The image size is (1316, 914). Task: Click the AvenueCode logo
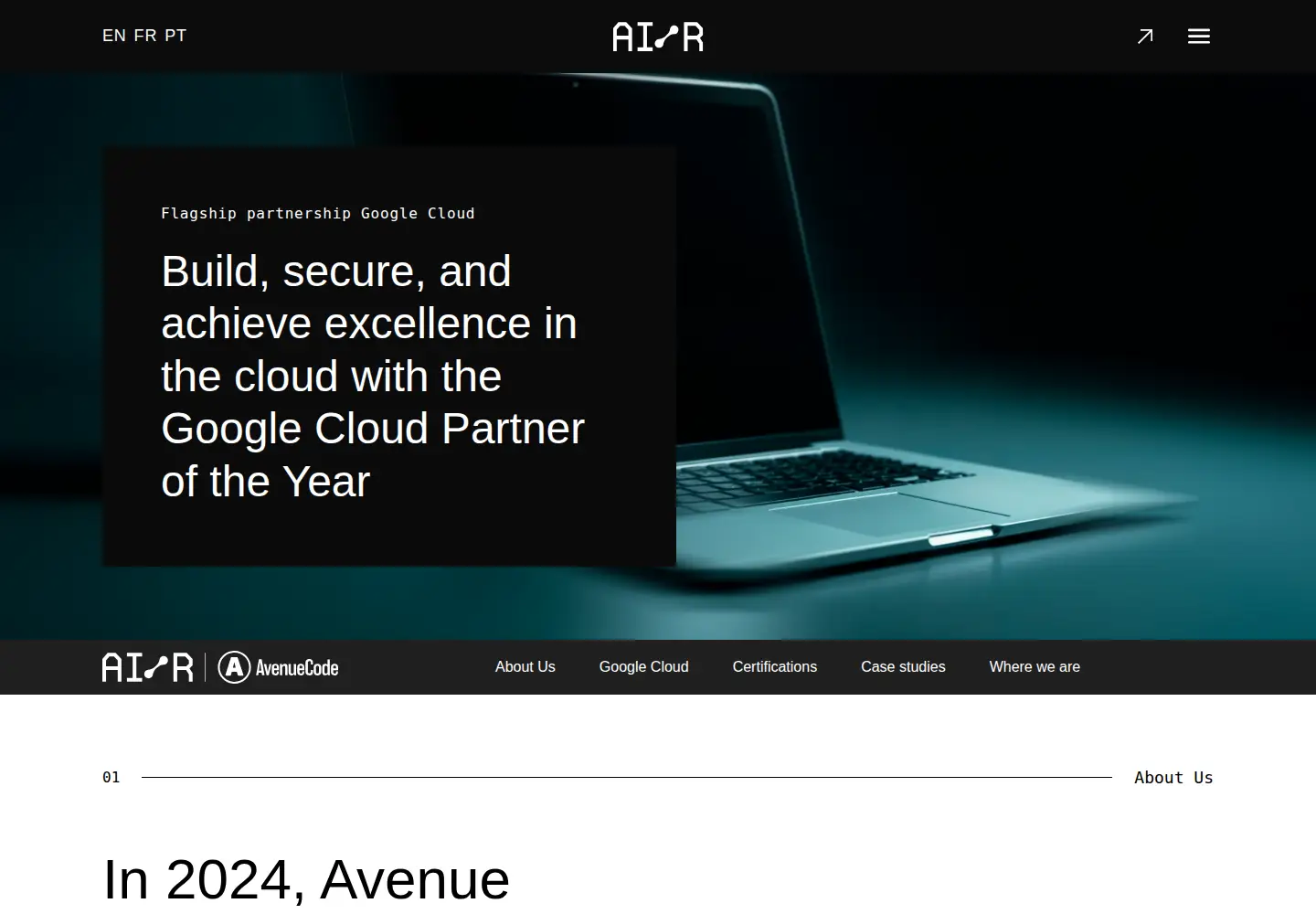tap(279, 667)
